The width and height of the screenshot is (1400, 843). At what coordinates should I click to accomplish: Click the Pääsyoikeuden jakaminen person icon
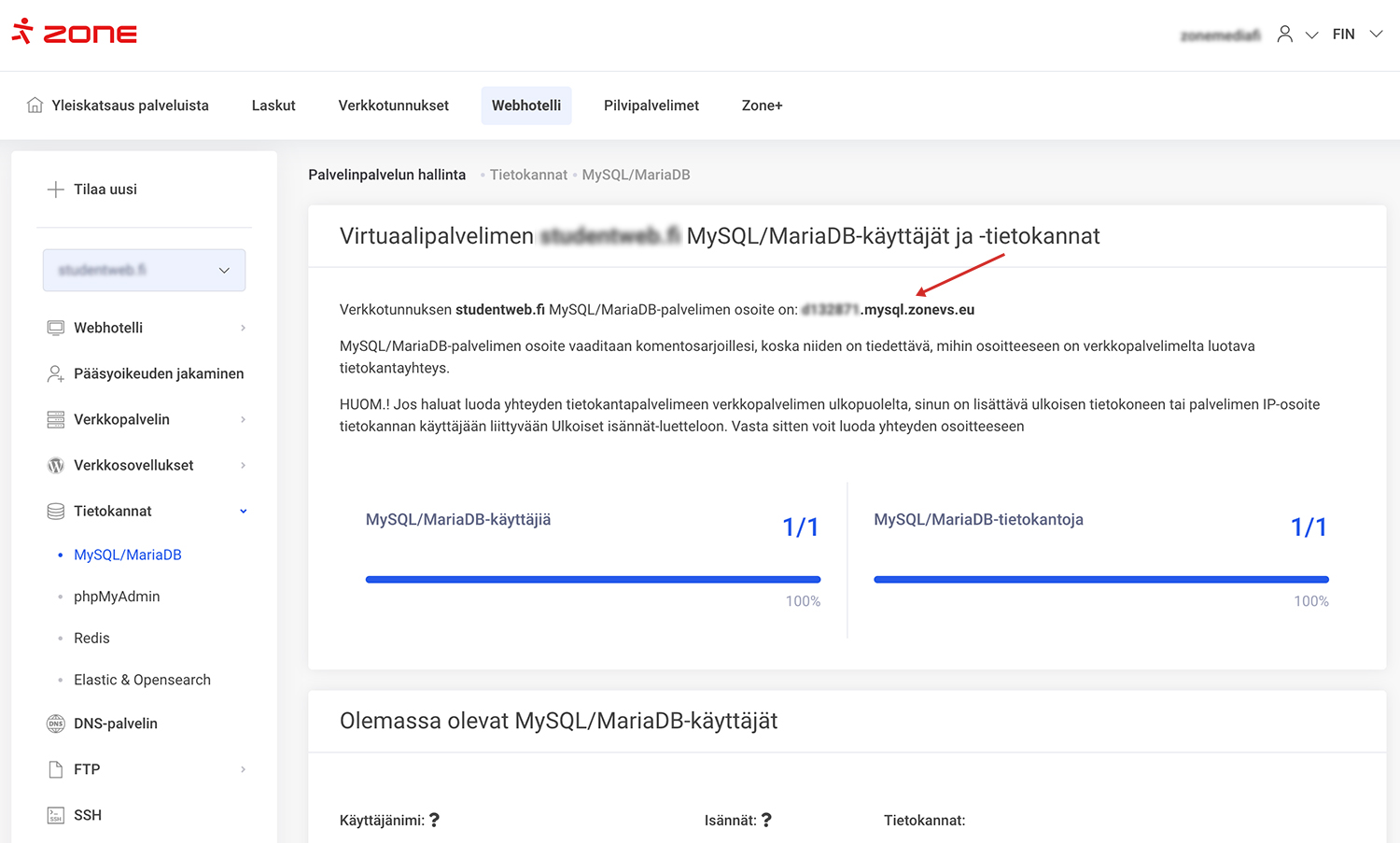pos(56,373)
